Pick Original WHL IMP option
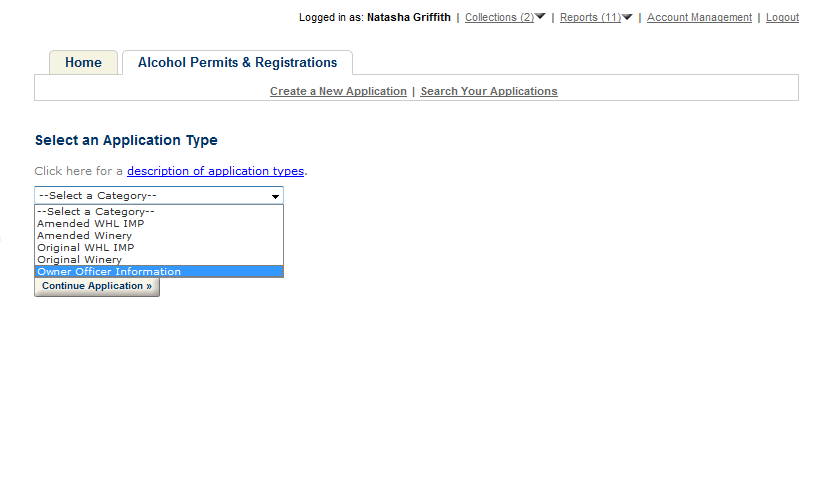829x480 pixels. tap(86, 248)
